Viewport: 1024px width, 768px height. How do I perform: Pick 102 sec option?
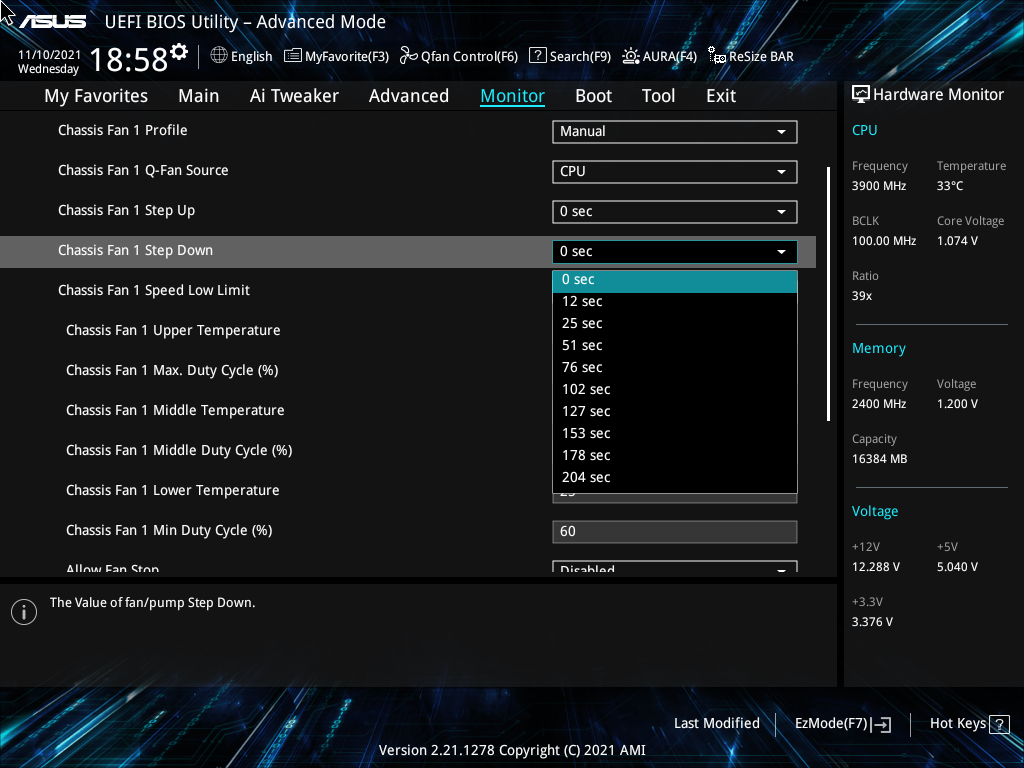point(675,390)
